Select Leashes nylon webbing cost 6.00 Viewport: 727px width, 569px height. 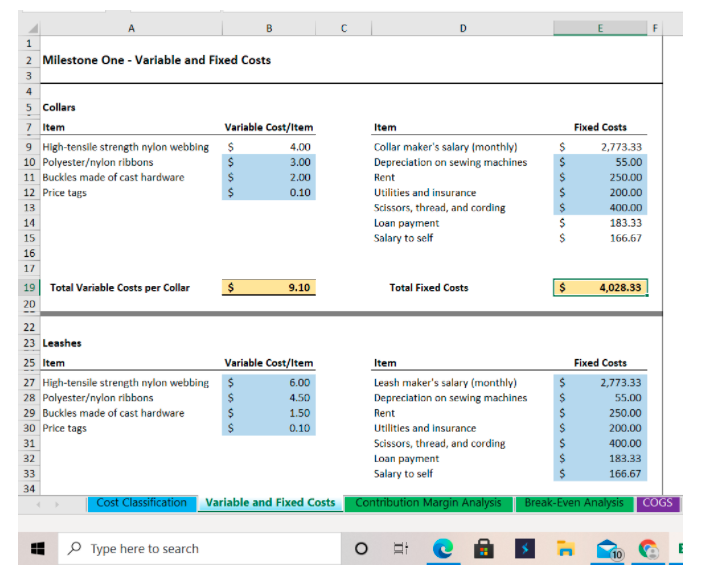[269, 383]
